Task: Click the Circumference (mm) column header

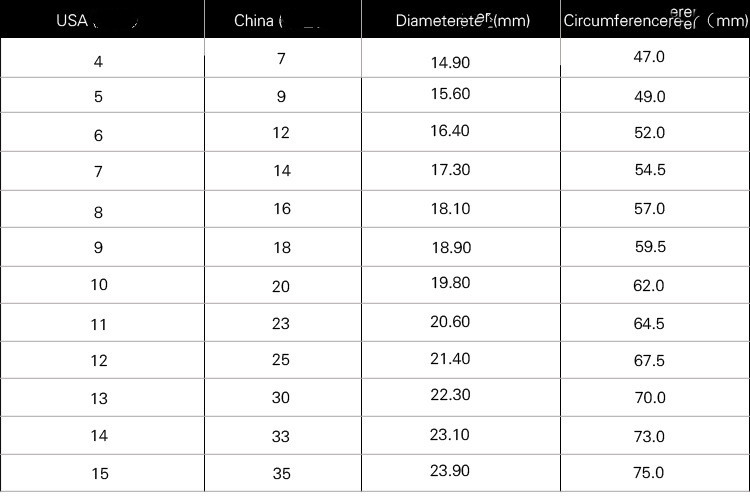Action: click(x=655, y=20)
